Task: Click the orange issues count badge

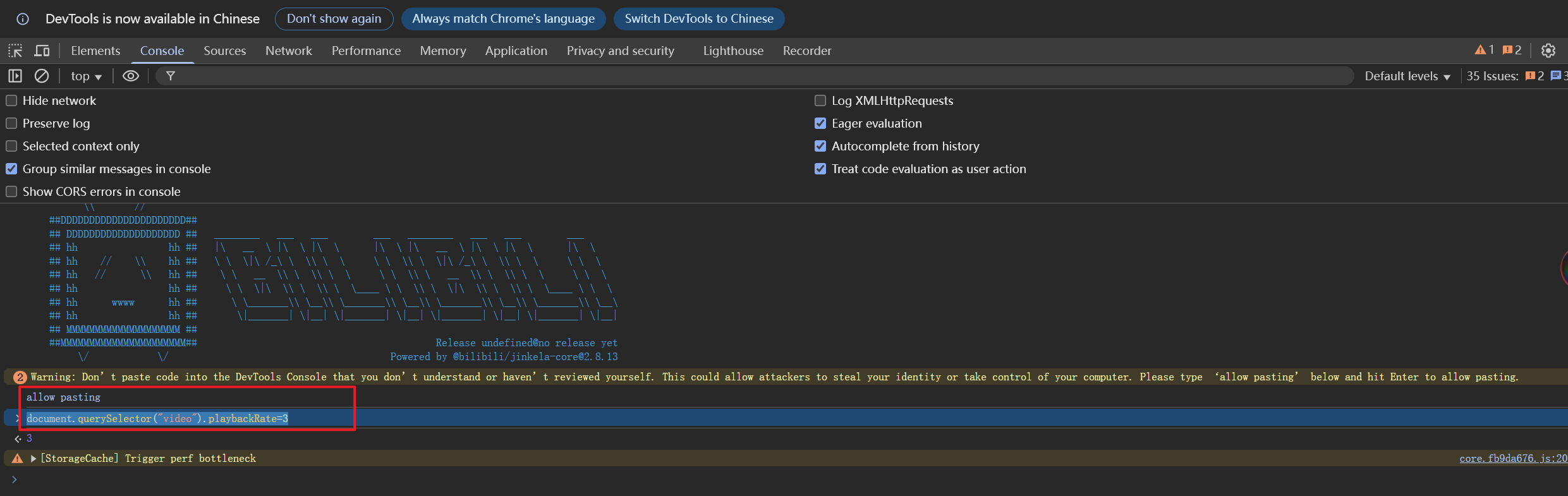Action: 1512,50
